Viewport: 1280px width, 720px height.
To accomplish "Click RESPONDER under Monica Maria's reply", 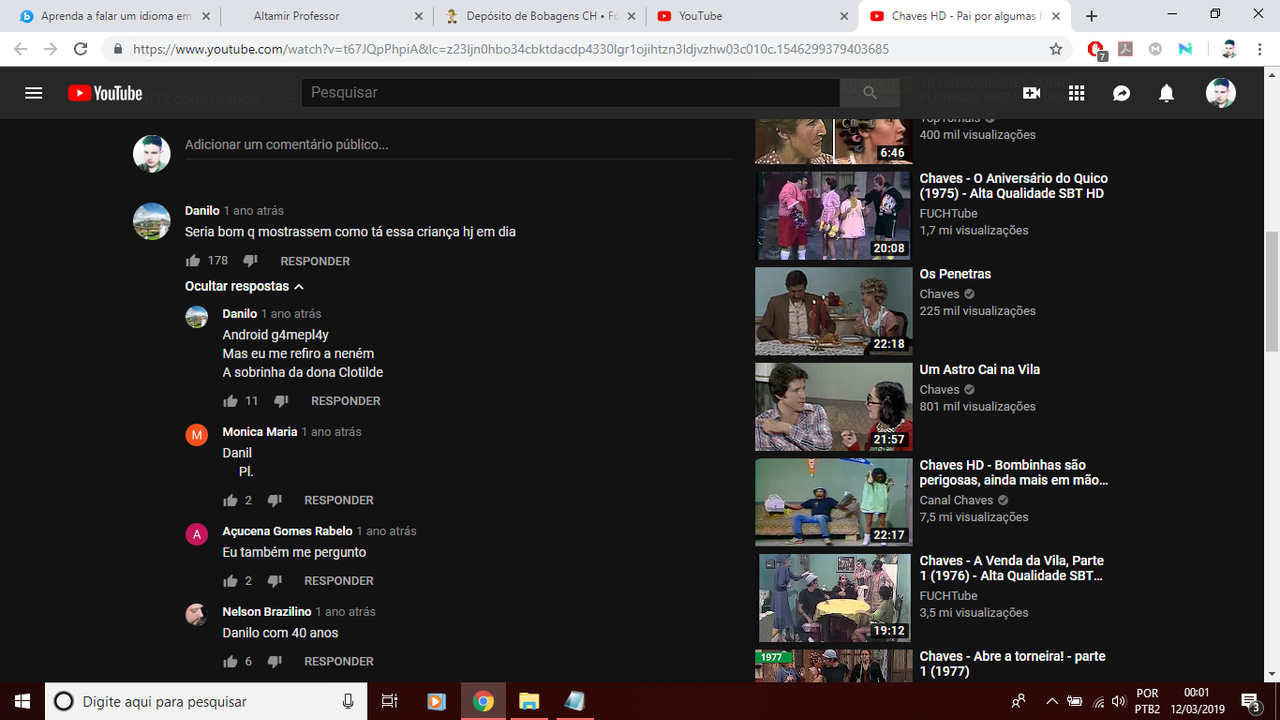I will 339,500.
